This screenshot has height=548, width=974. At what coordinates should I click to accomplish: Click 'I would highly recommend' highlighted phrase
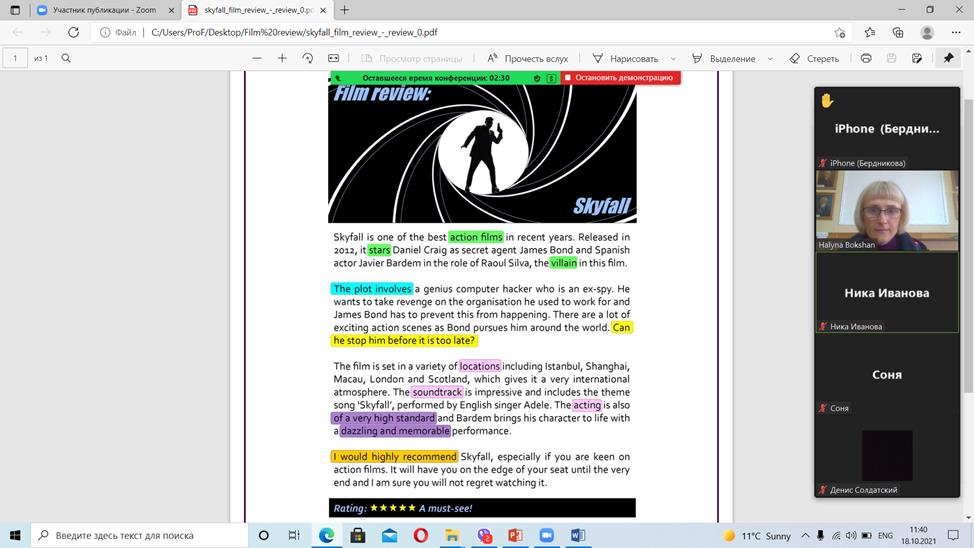coord(394,457)
